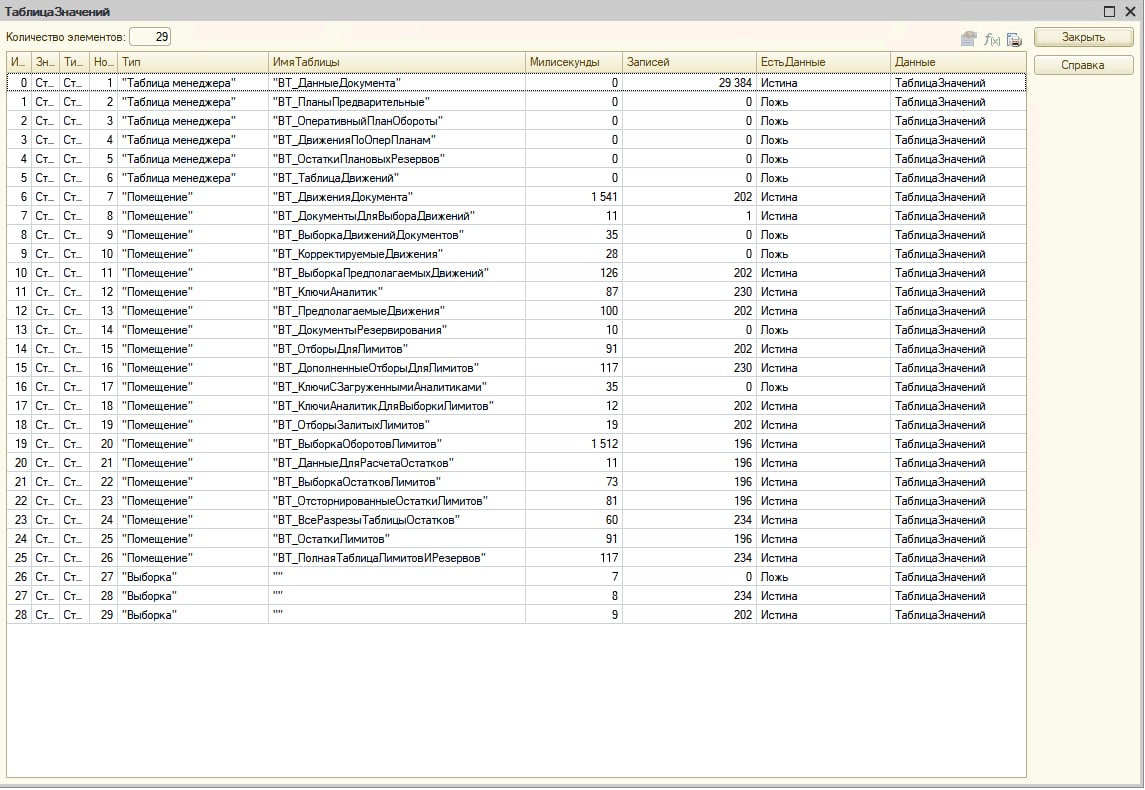The height and width of the screenshot is (790, 1145).
Task: Select "ВТ_ДвиженияПоОперПланам" cell
Action: pyautogui.click(x=397, y=140)
